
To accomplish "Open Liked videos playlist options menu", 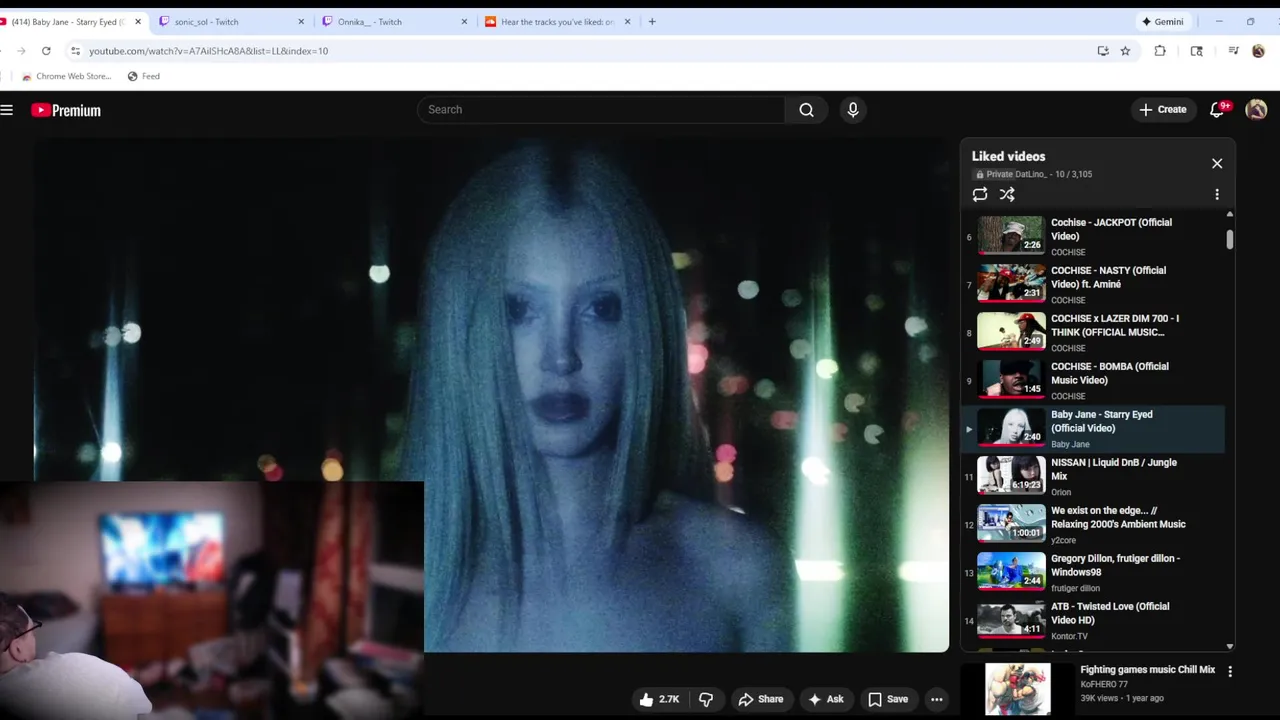I will click(x=1217, y=195).
